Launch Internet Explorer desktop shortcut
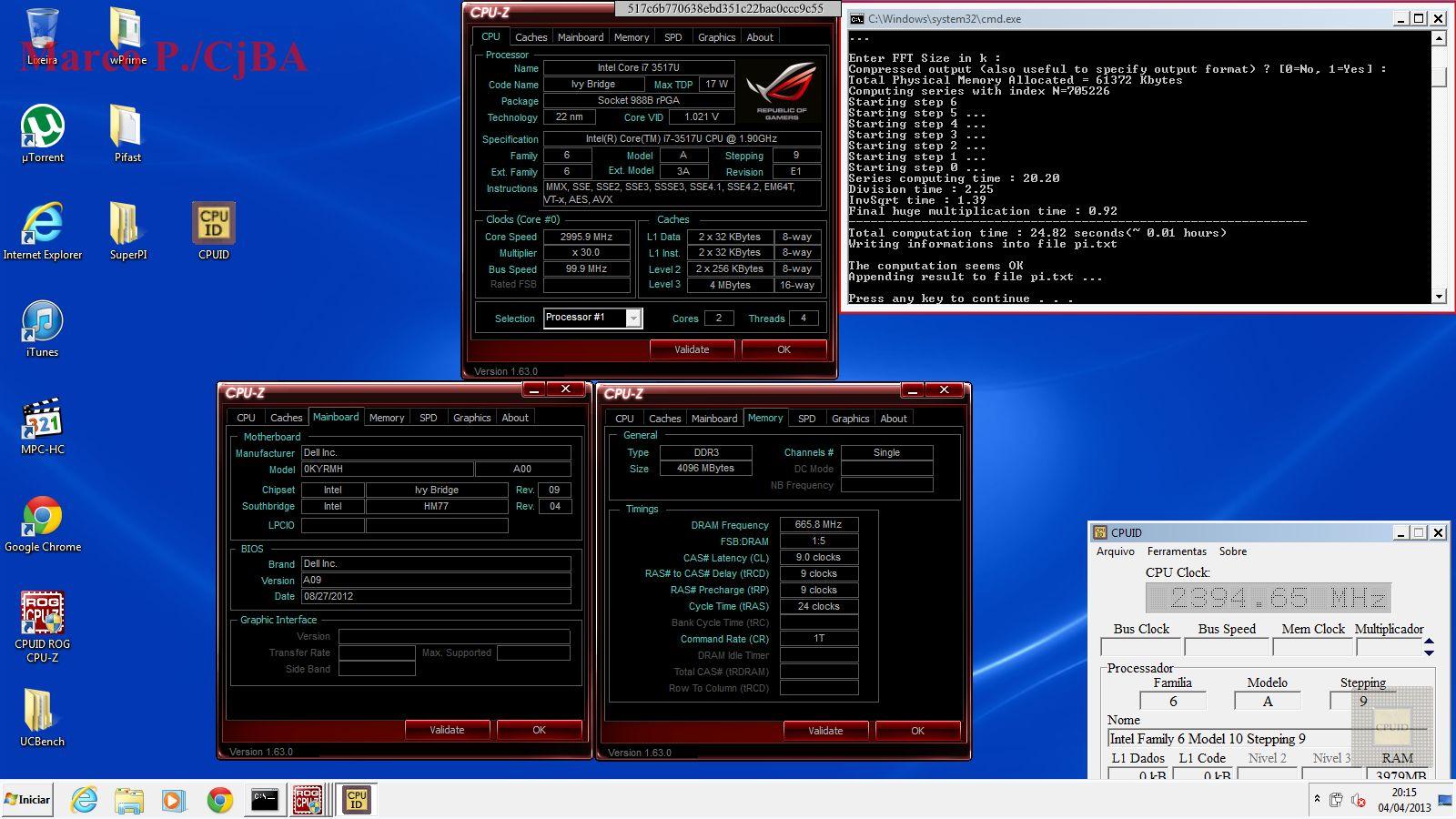This screenshot has height=819, width=1456. (x=42, y=232)
